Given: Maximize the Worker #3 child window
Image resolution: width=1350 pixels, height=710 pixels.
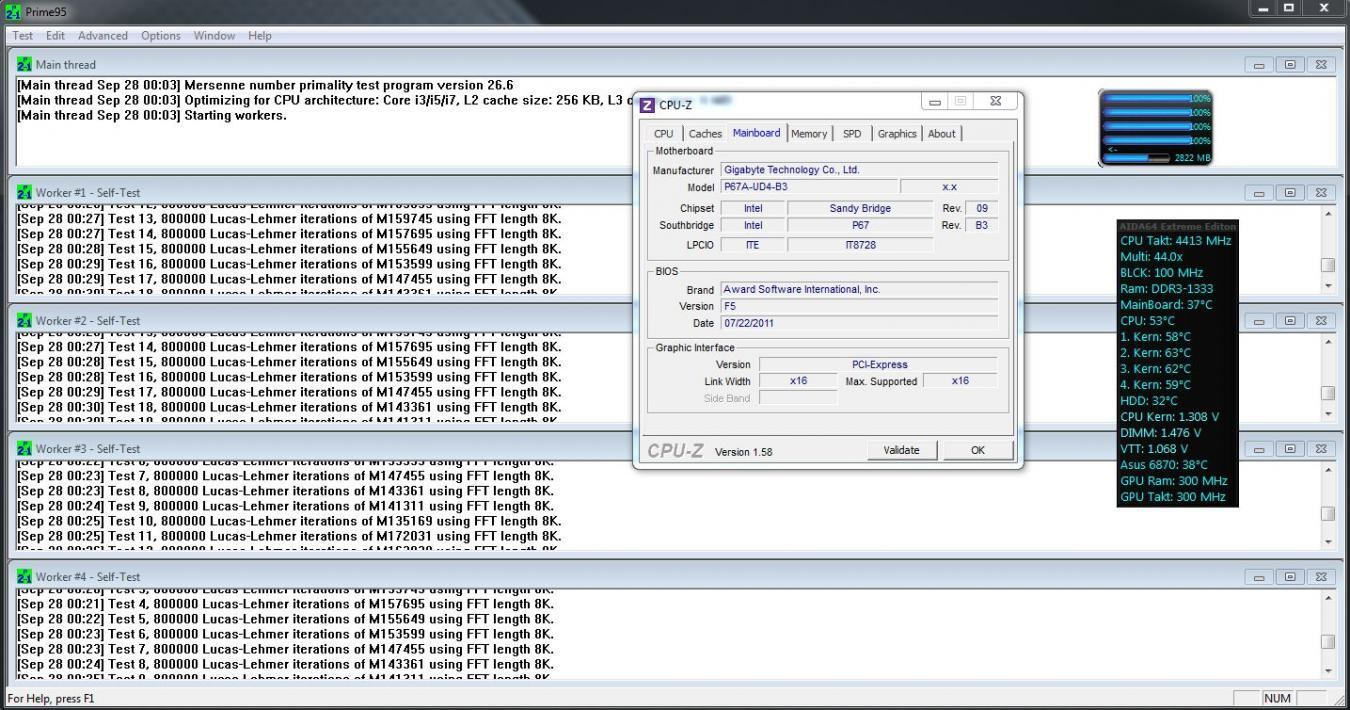Looking at the screenshot, I should point(1290,449).
